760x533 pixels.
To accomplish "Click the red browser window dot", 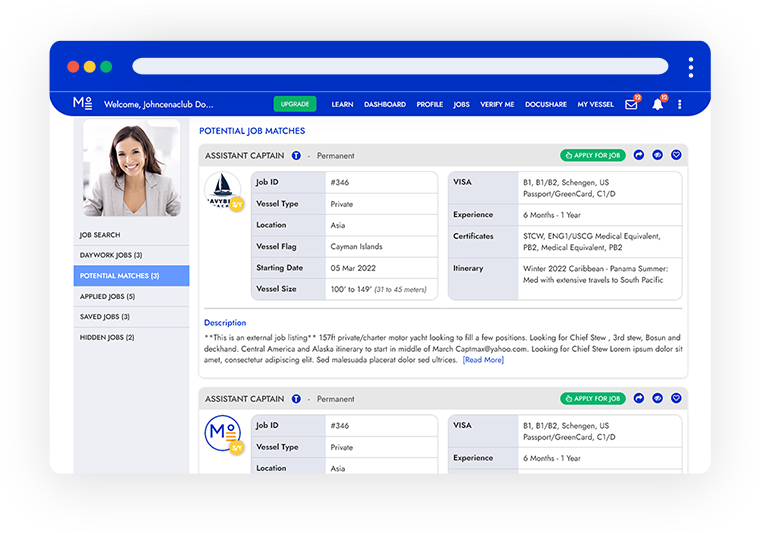I will [73, 66].
